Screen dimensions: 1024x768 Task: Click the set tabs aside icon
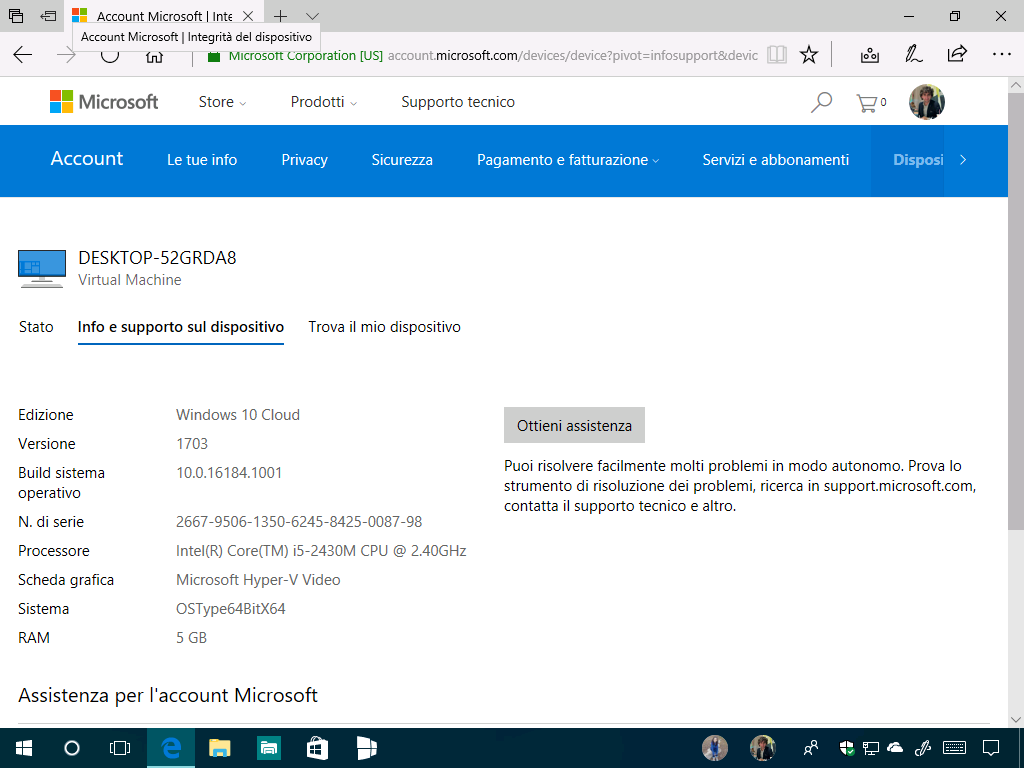pyautogui.click(x=48, y=16)
